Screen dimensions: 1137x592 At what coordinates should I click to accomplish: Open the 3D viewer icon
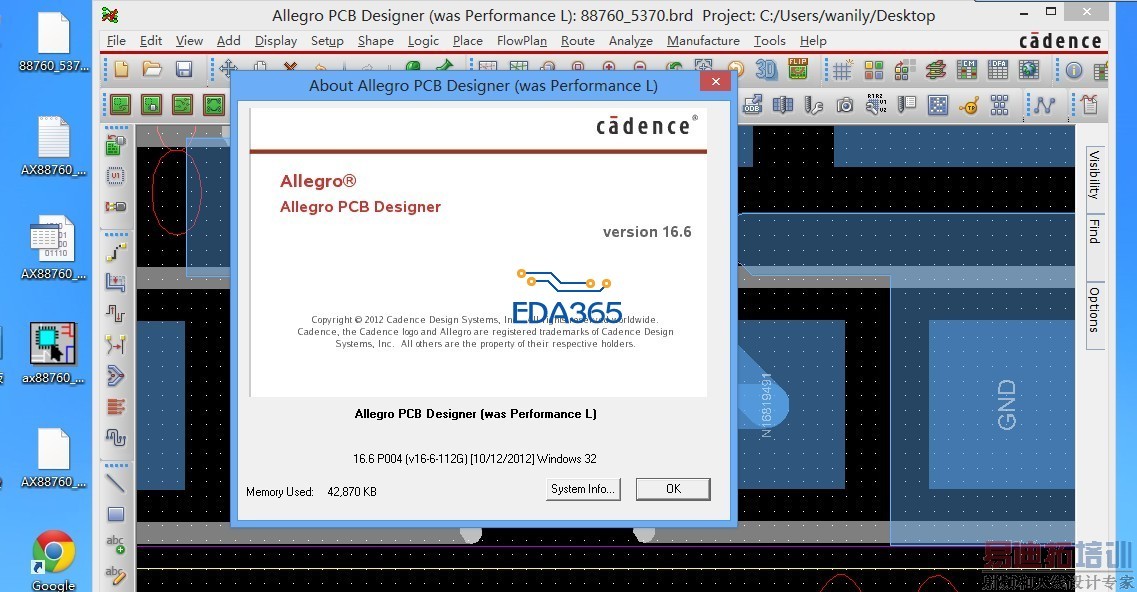pos(766,69)
